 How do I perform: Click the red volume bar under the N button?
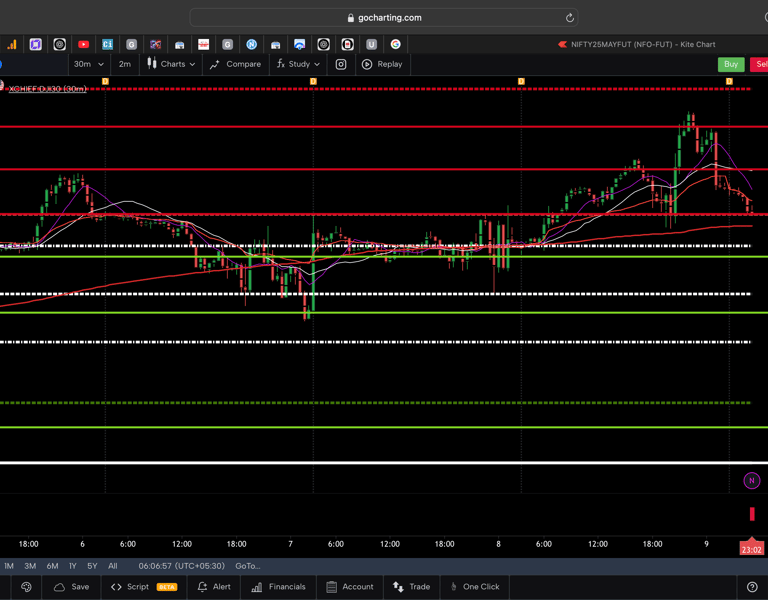click(x=752, y=514)
